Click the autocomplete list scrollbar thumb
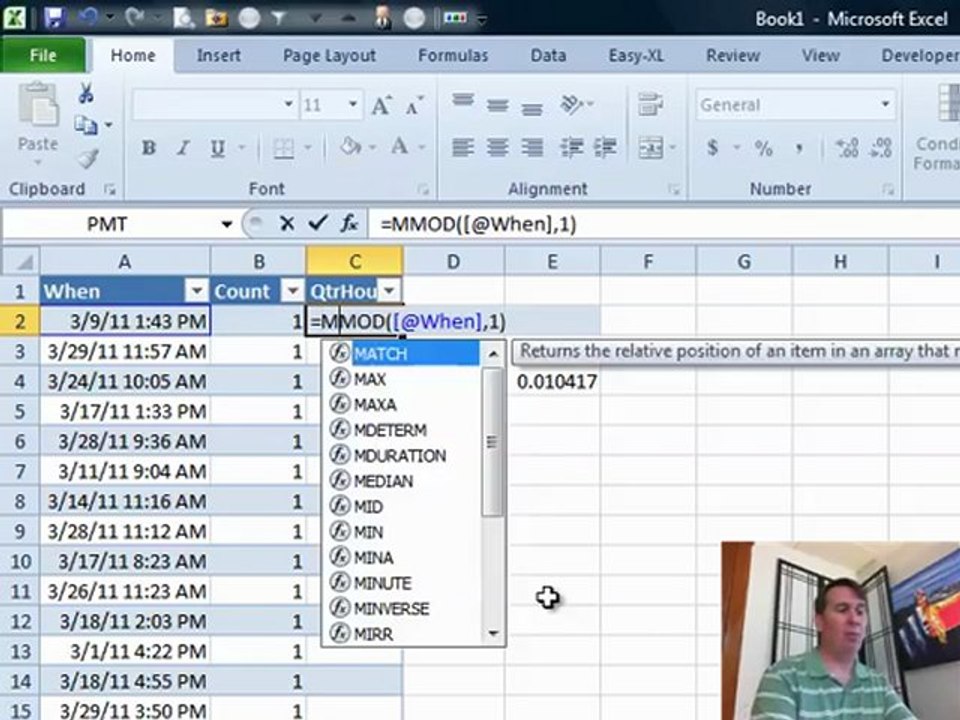Screen dimensions: 960x720 click(x=492, y=441)
